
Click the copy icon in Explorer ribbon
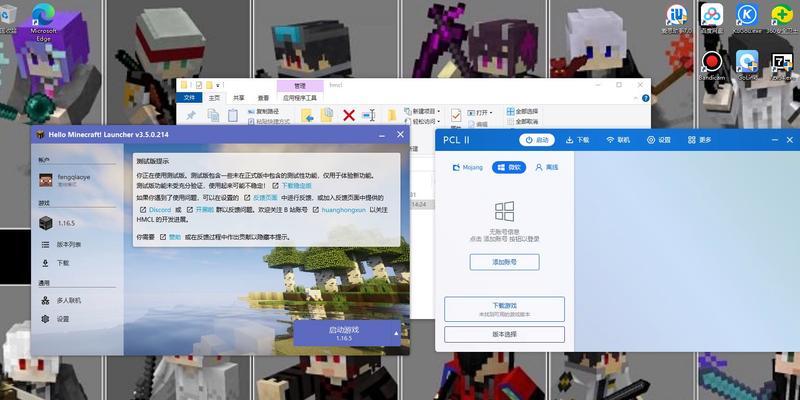pyautogui.click(x=213, y=115)
